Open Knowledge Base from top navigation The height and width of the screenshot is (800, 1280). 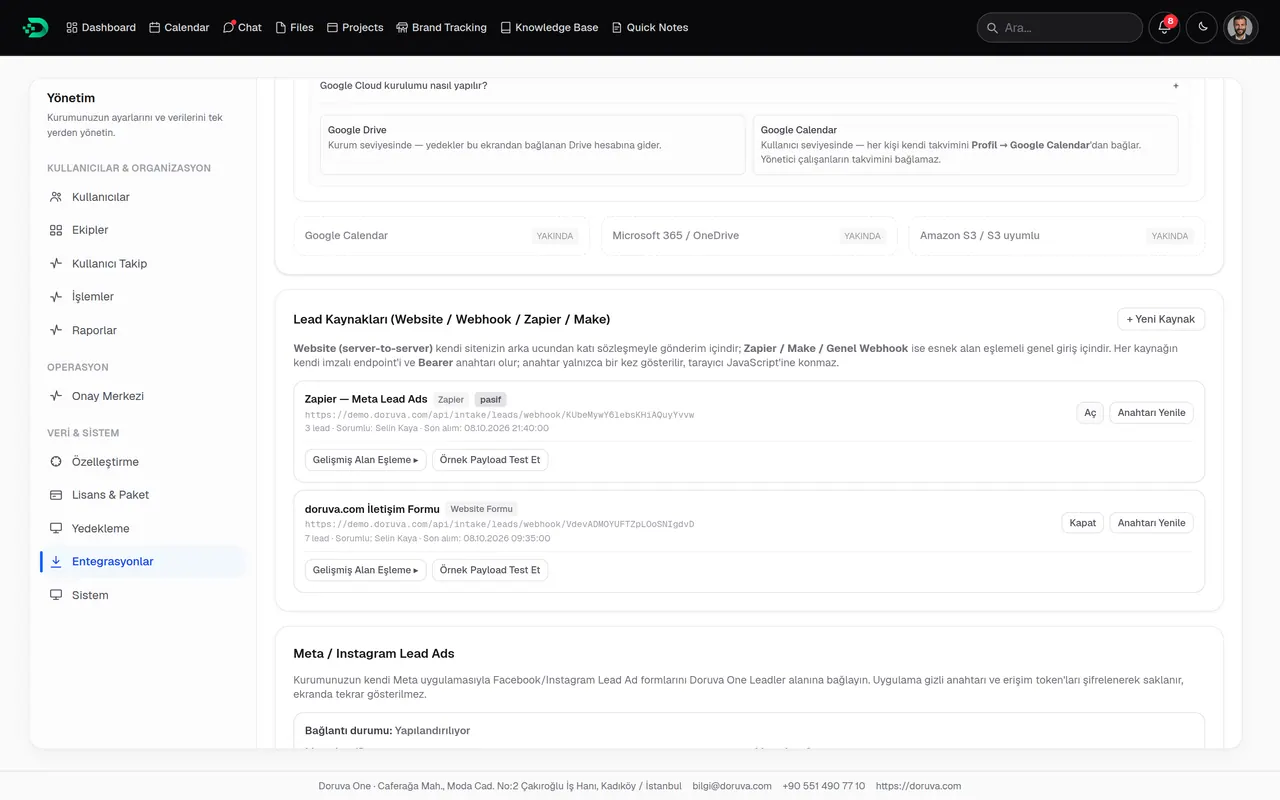coord(549,28)
